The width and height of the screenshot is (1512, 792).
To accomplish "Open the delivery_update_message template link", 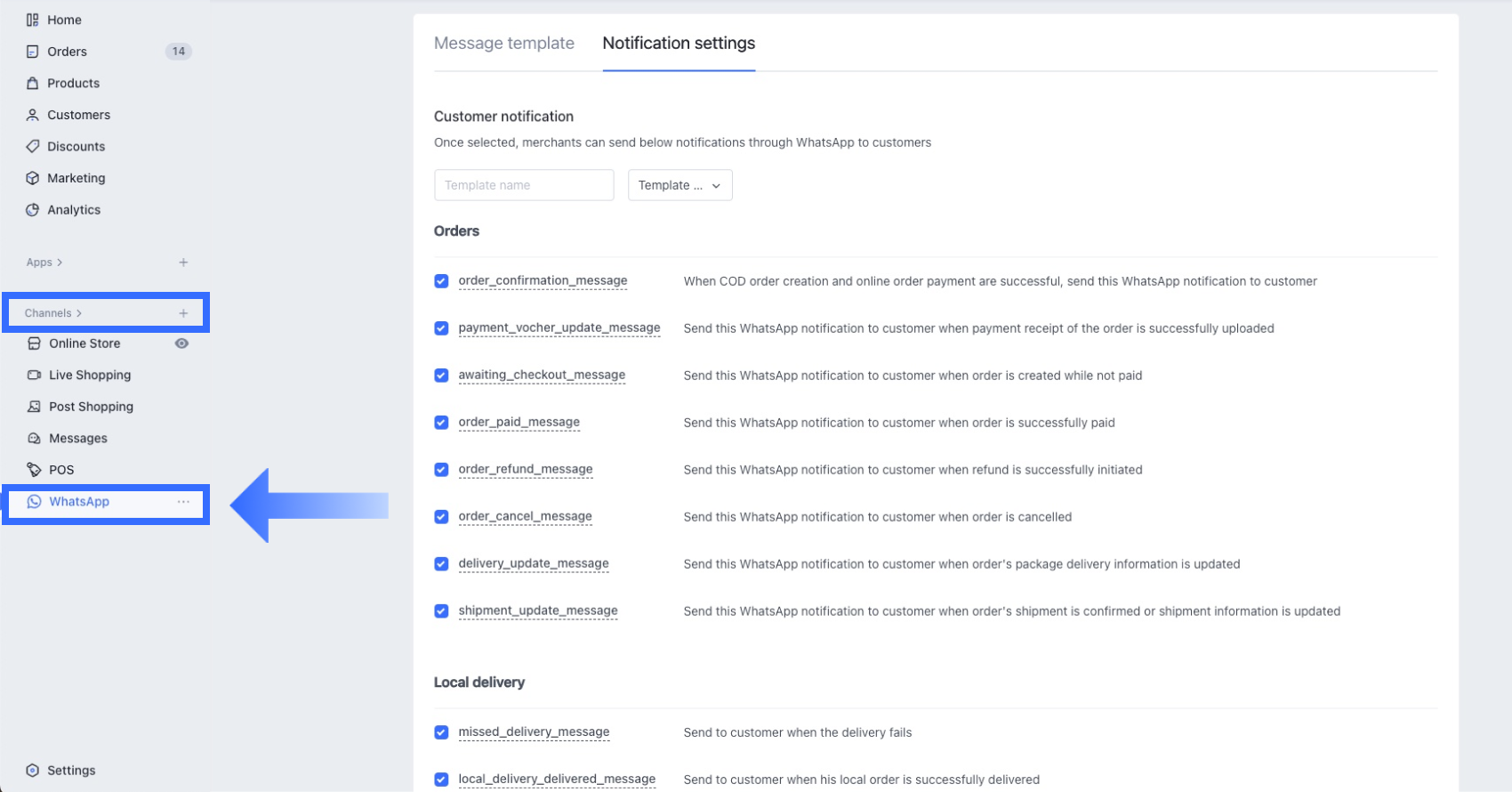I will click(534, 563).
